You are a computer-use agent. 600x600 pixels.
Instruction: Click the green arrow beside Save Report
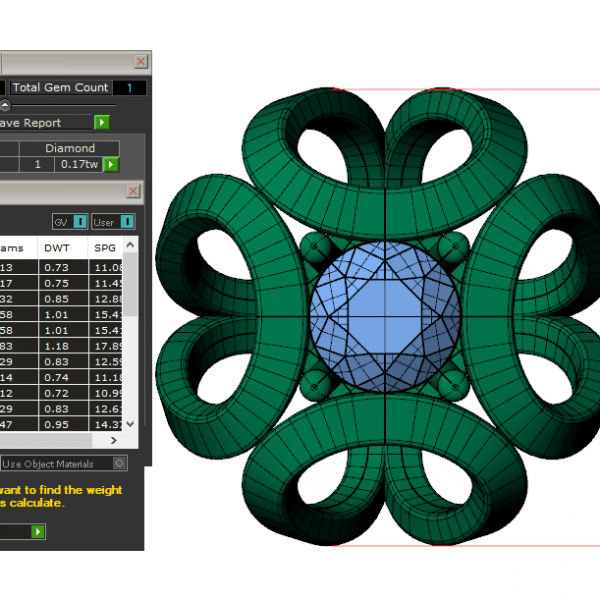click(101, 123)
